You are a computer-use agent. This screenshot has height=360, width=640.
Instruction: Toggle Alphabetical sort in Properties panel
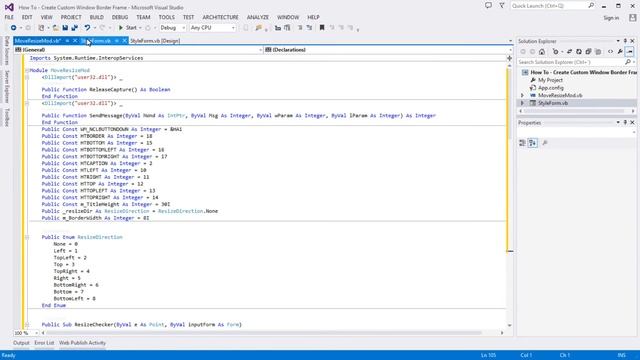click(533, 143)
